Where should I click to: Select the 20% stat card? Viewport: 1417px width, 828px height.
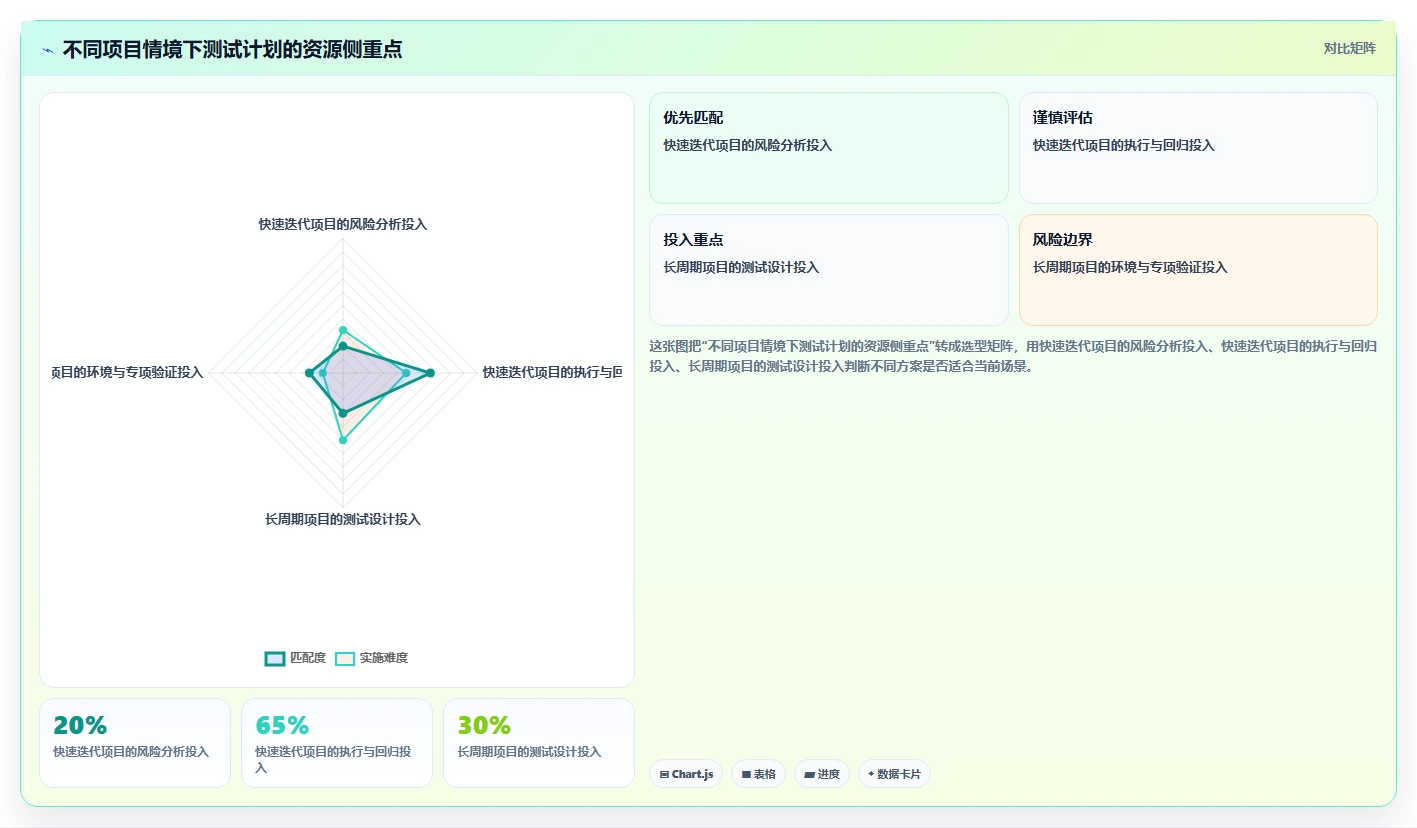pyautogui.click(x=135, y=743)
